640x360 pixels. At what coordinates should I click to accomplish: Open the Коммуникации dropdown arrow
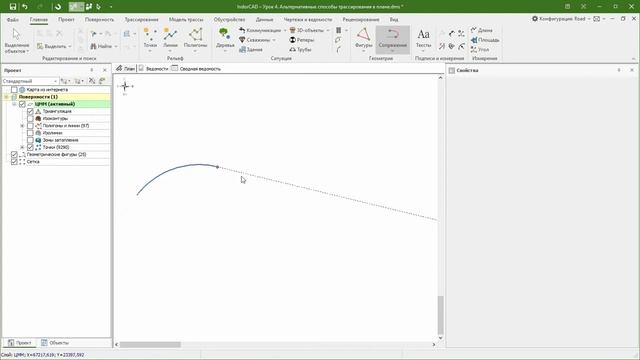point(284,31)
